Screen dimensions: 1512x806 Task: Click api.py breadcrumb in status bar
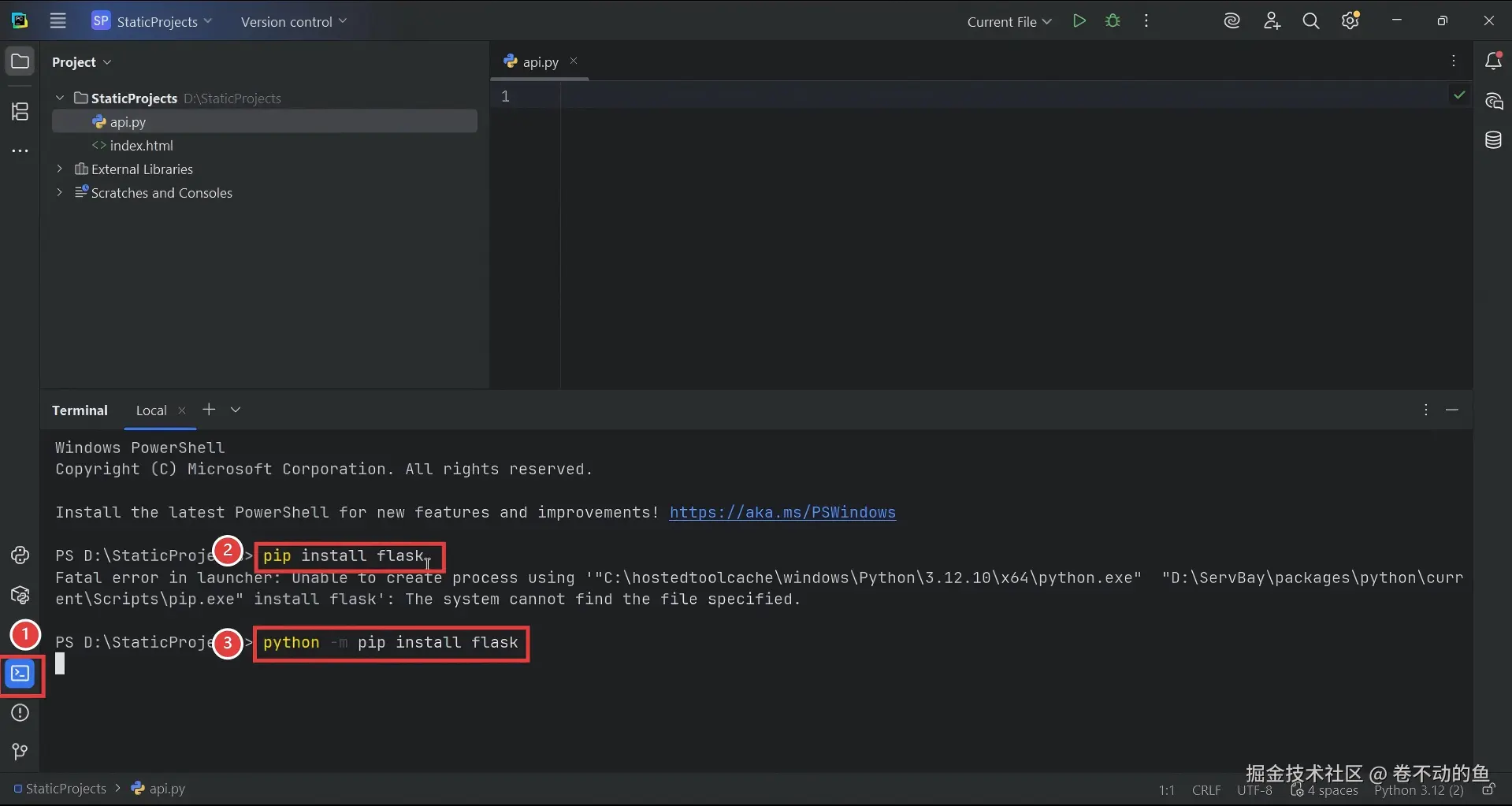point(158,789)
